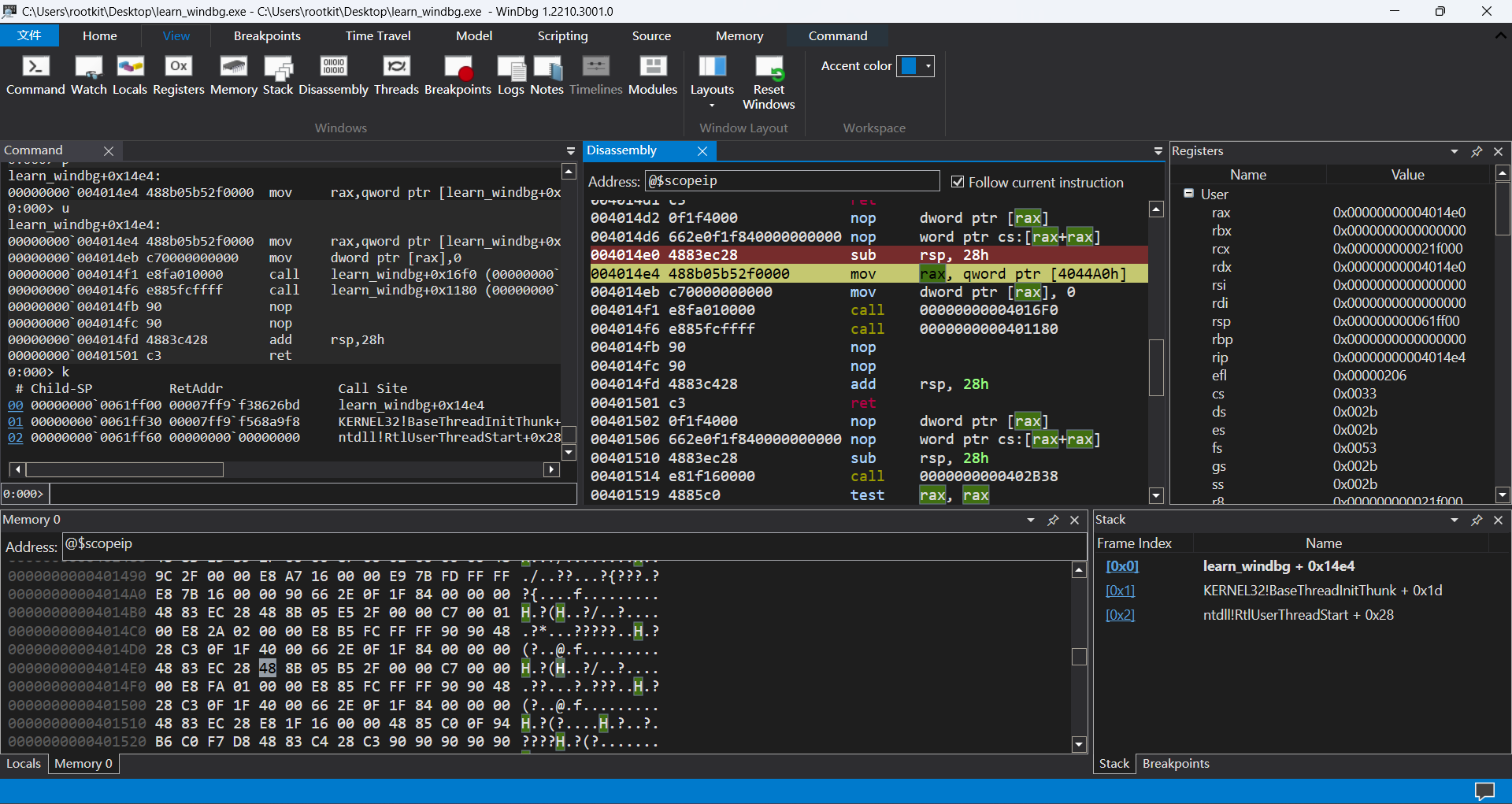
Task: Open the Memory ribbon tab
Action: point(739,35)
